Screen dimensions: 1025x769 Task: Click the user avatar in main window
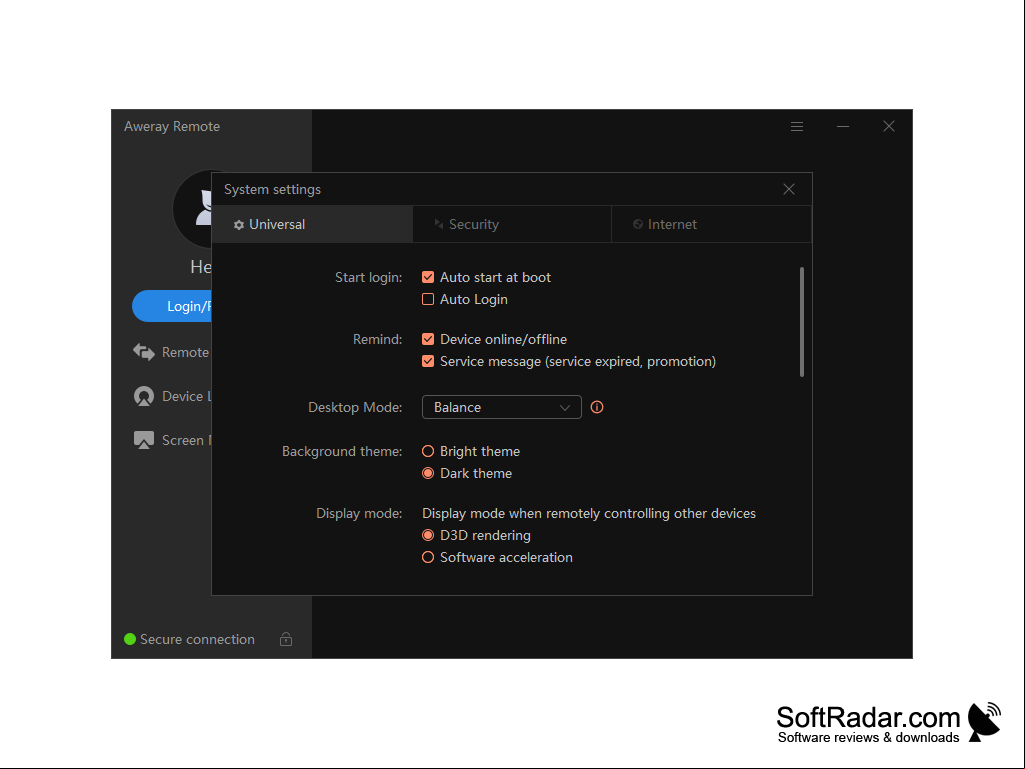193,208
